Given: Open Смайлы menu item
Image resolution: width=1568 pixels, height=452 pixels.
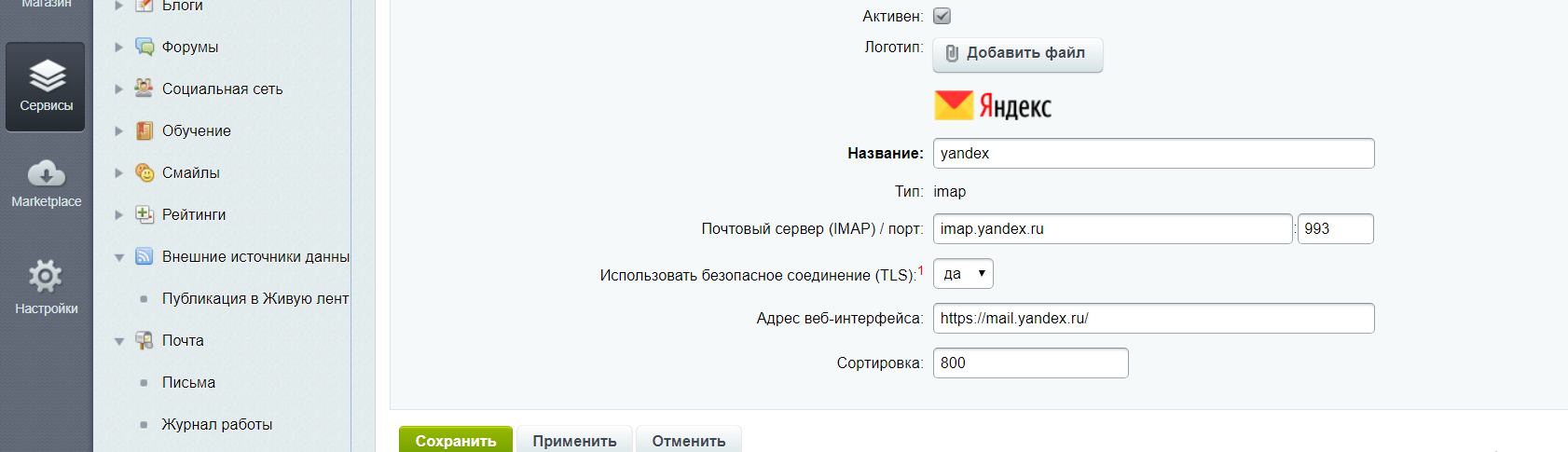Looking at the screenshot, I should (x=191, y=172).
